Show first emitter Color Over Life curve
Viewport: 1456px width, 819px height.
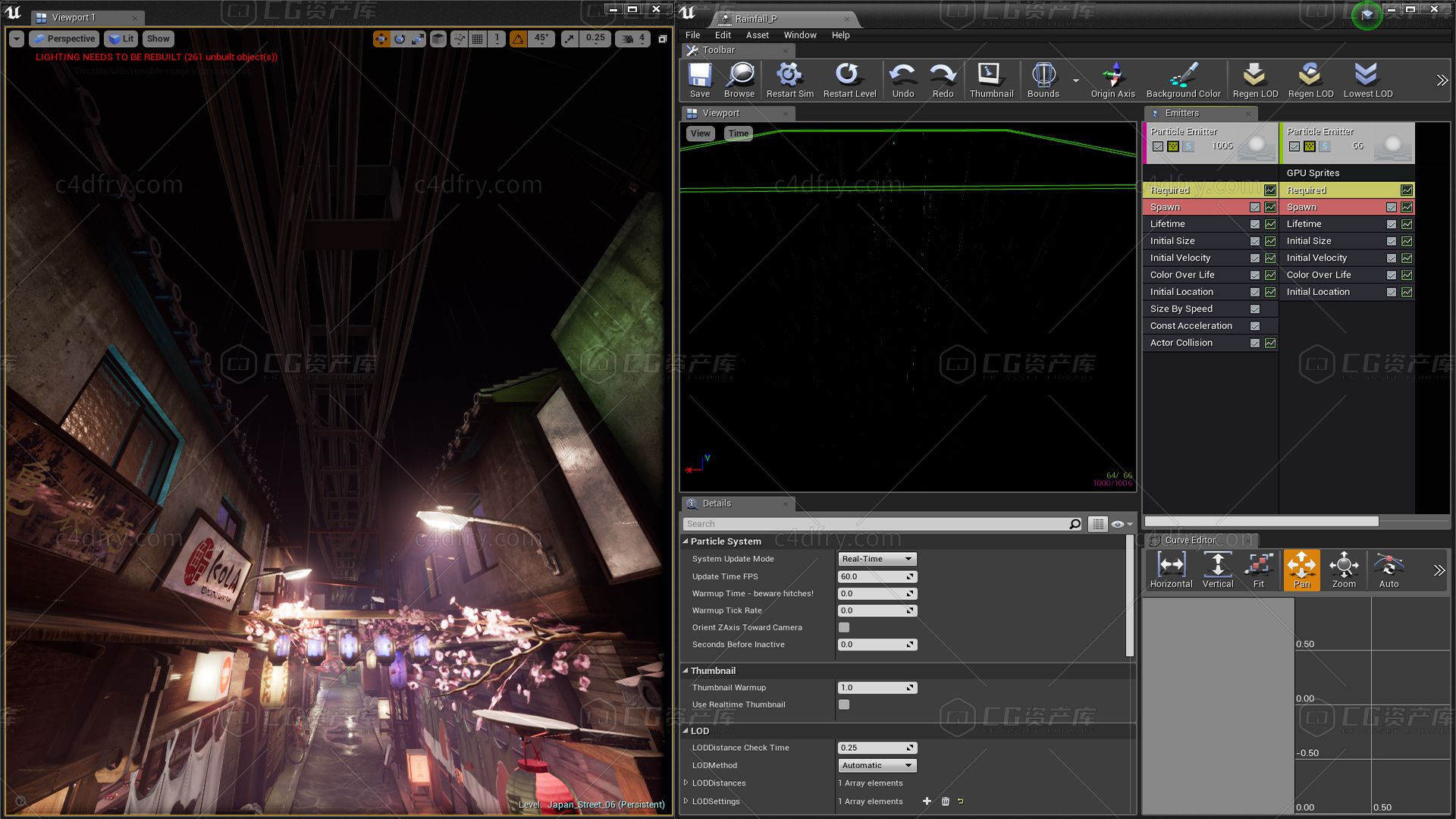click(1270, 275)
